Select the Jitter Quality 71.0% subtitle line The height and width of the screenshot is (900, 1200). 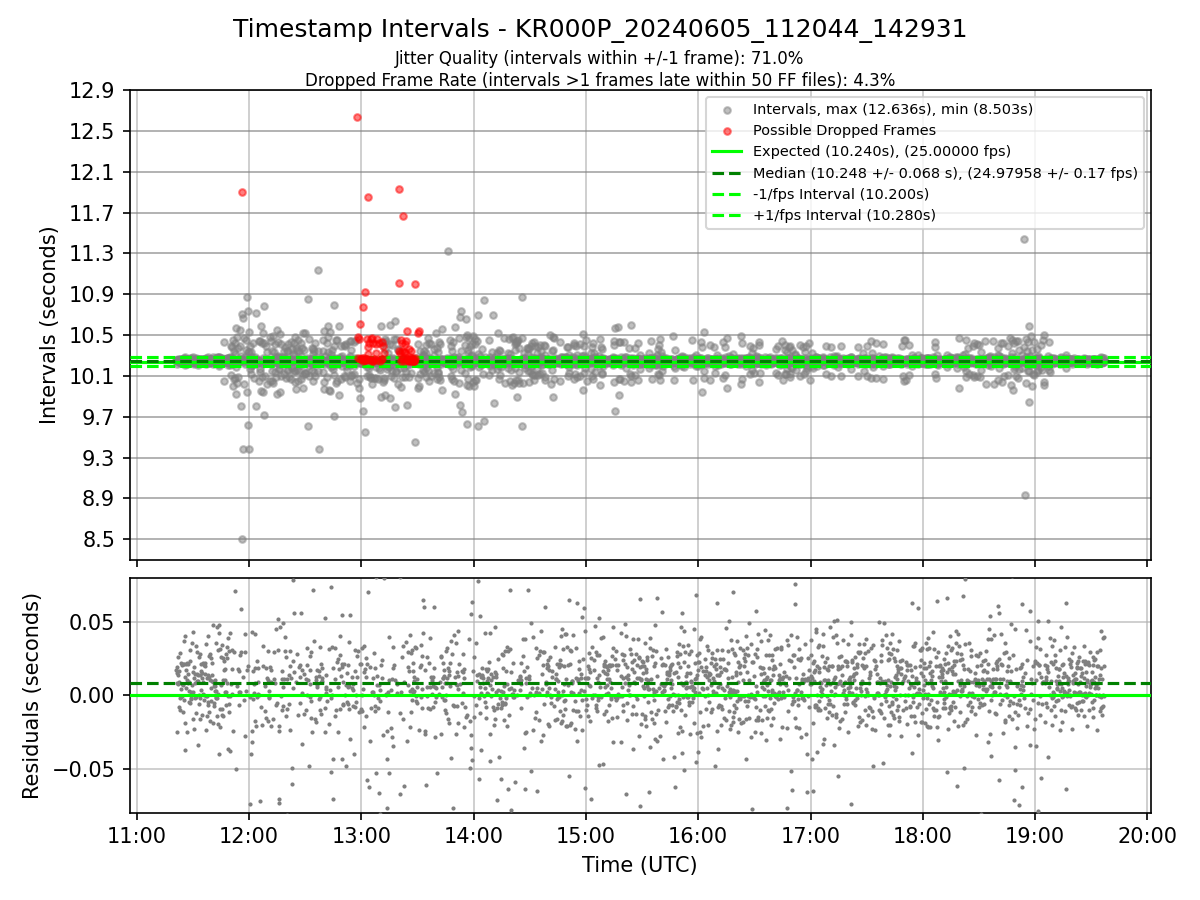click(x=599, y=59)
